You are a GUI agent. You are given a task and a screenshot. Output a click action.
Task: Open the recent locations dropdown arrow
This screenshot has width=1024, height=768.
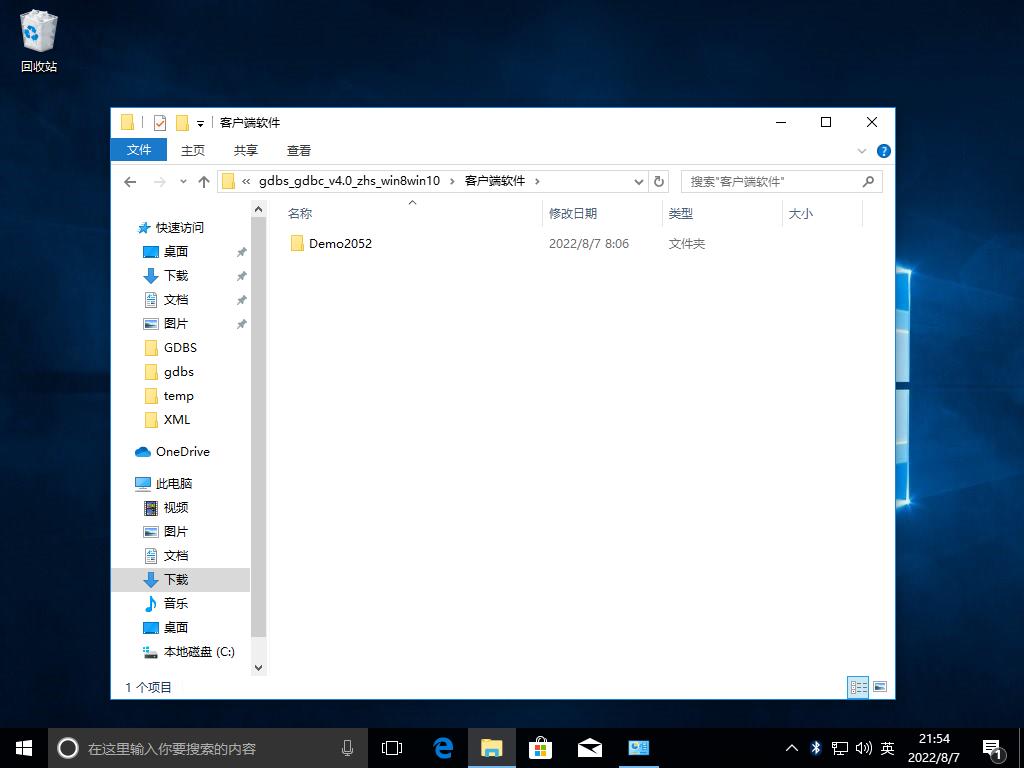(183, 181)
